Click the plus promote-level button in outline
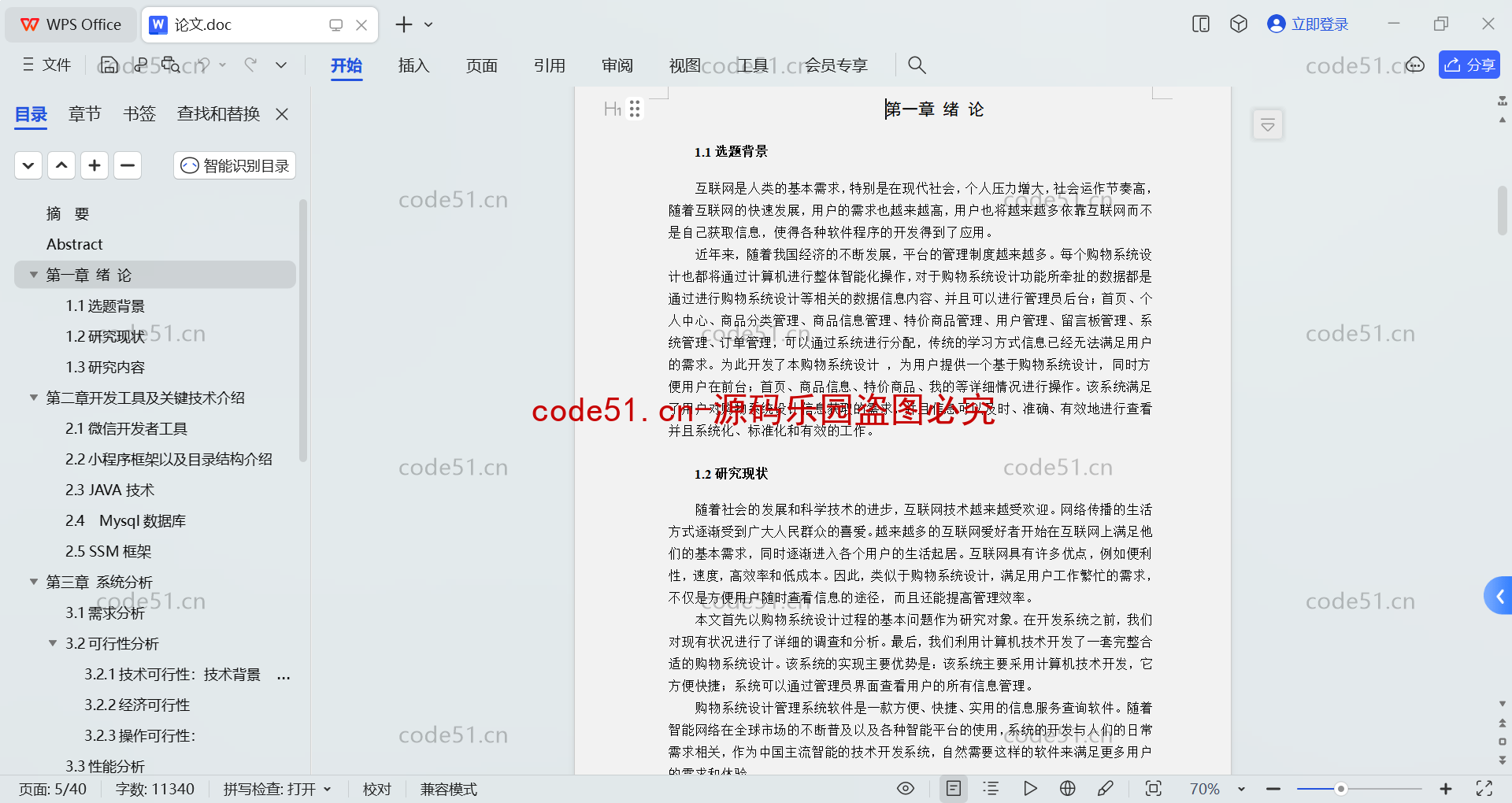 (x=94, y=165)
